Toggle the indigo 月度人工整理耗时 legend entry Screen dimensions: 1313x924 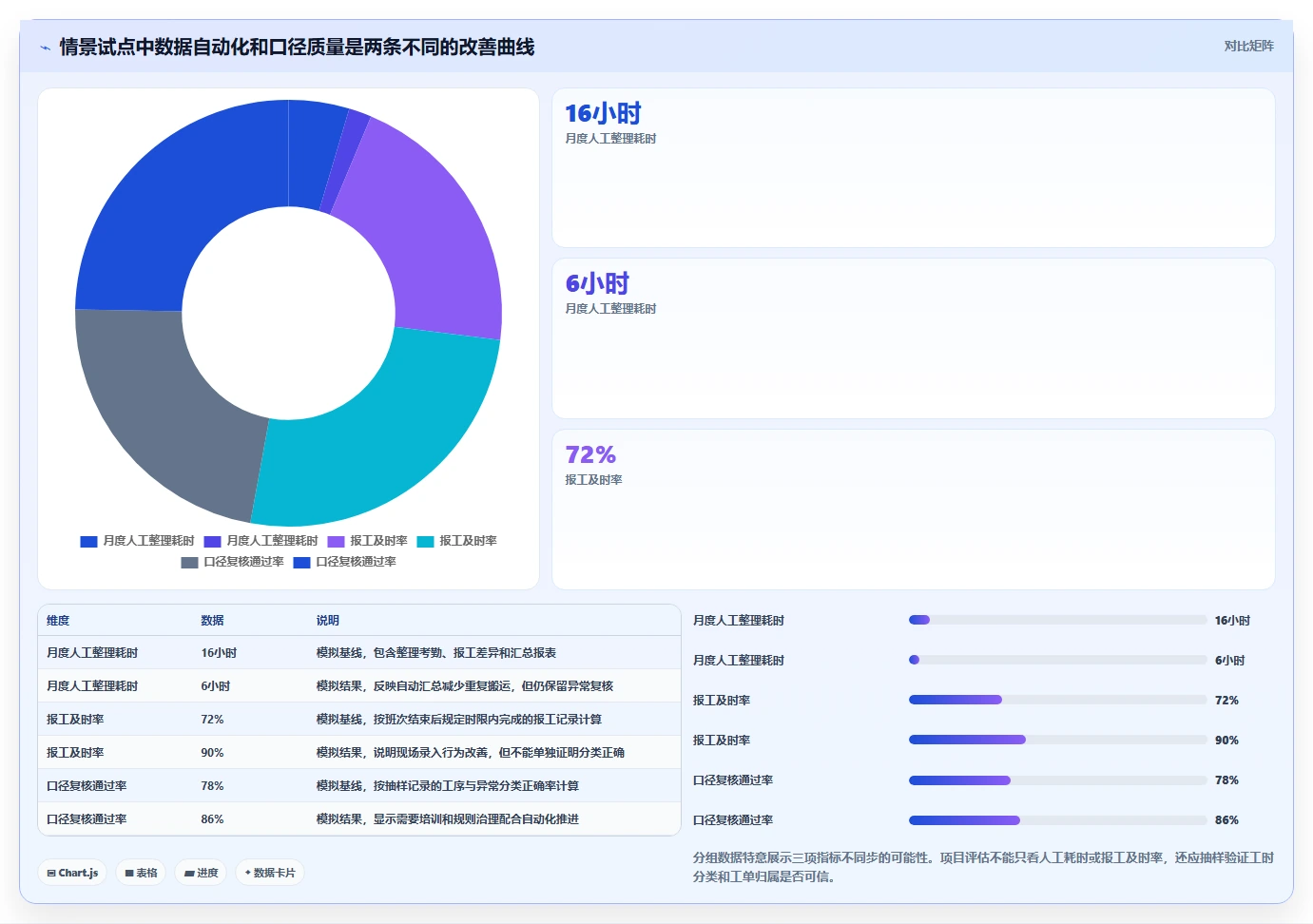pos(261,541)
